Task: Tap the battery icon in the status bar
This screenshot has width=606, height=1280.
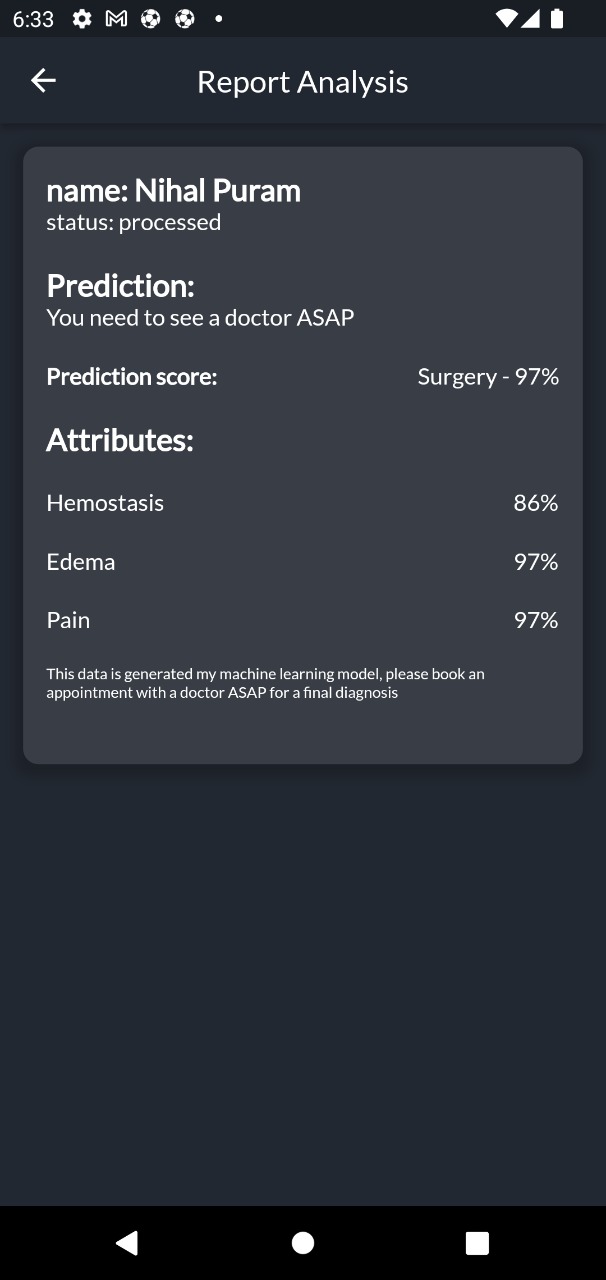Action: point(559,17)
